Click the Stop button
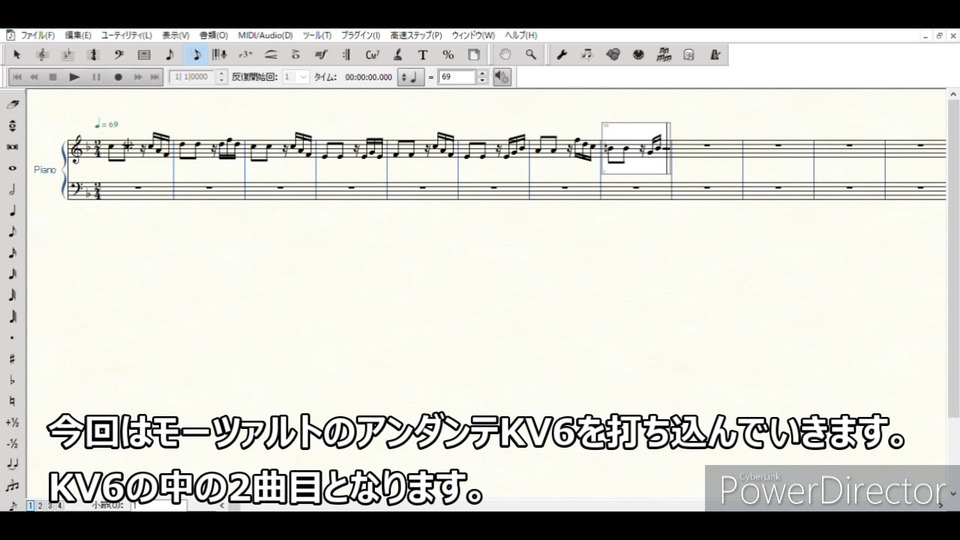This screenshot has height=540, width=960. click(53, 77)
